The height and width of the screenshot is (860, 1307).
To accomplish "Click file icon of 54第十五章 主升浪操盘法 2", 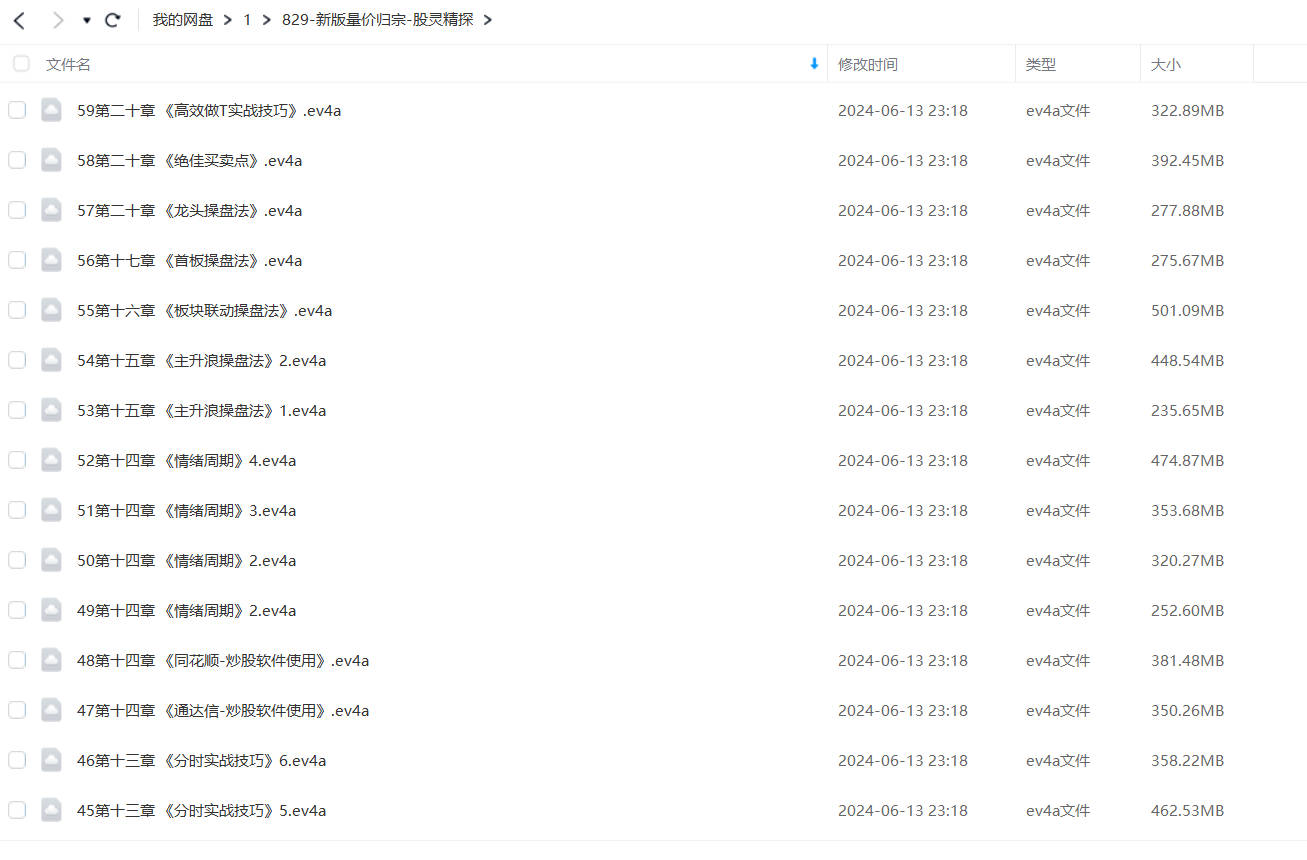I will pos(51,360).
